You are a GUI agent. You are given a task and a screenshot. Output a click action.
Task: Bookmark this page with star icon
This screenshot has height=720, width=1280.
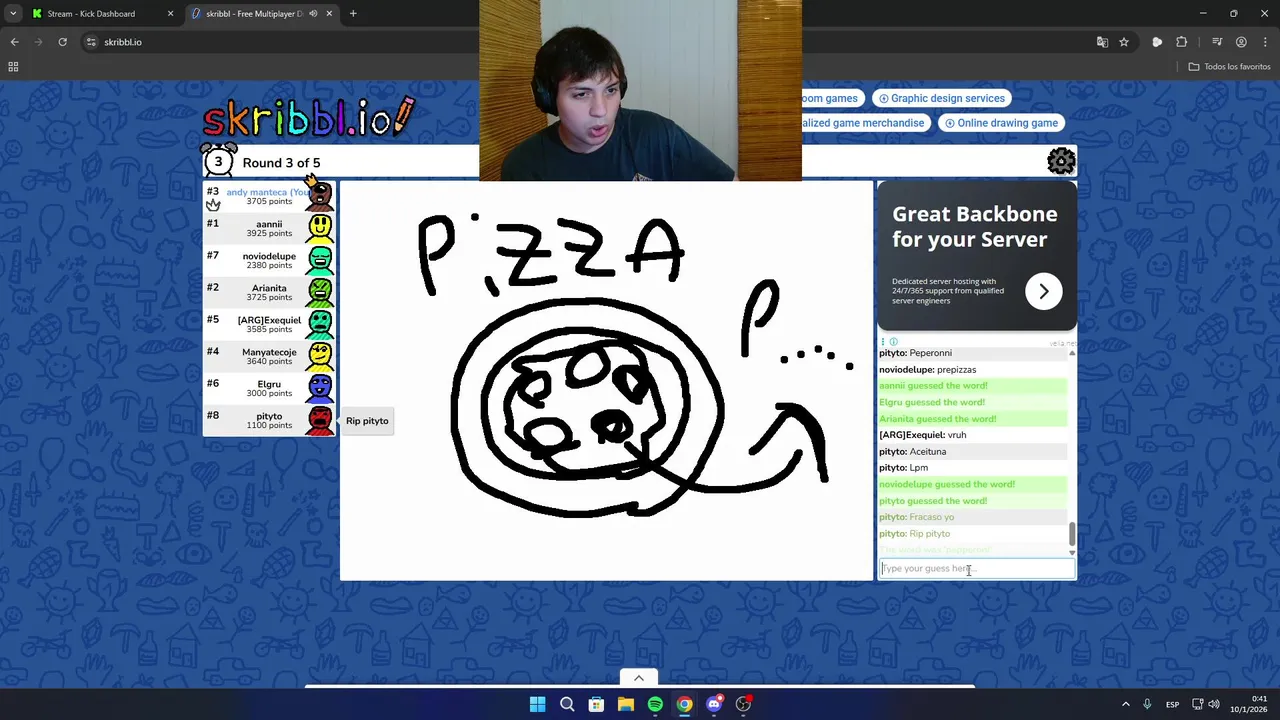click(x=1124, y=42)
